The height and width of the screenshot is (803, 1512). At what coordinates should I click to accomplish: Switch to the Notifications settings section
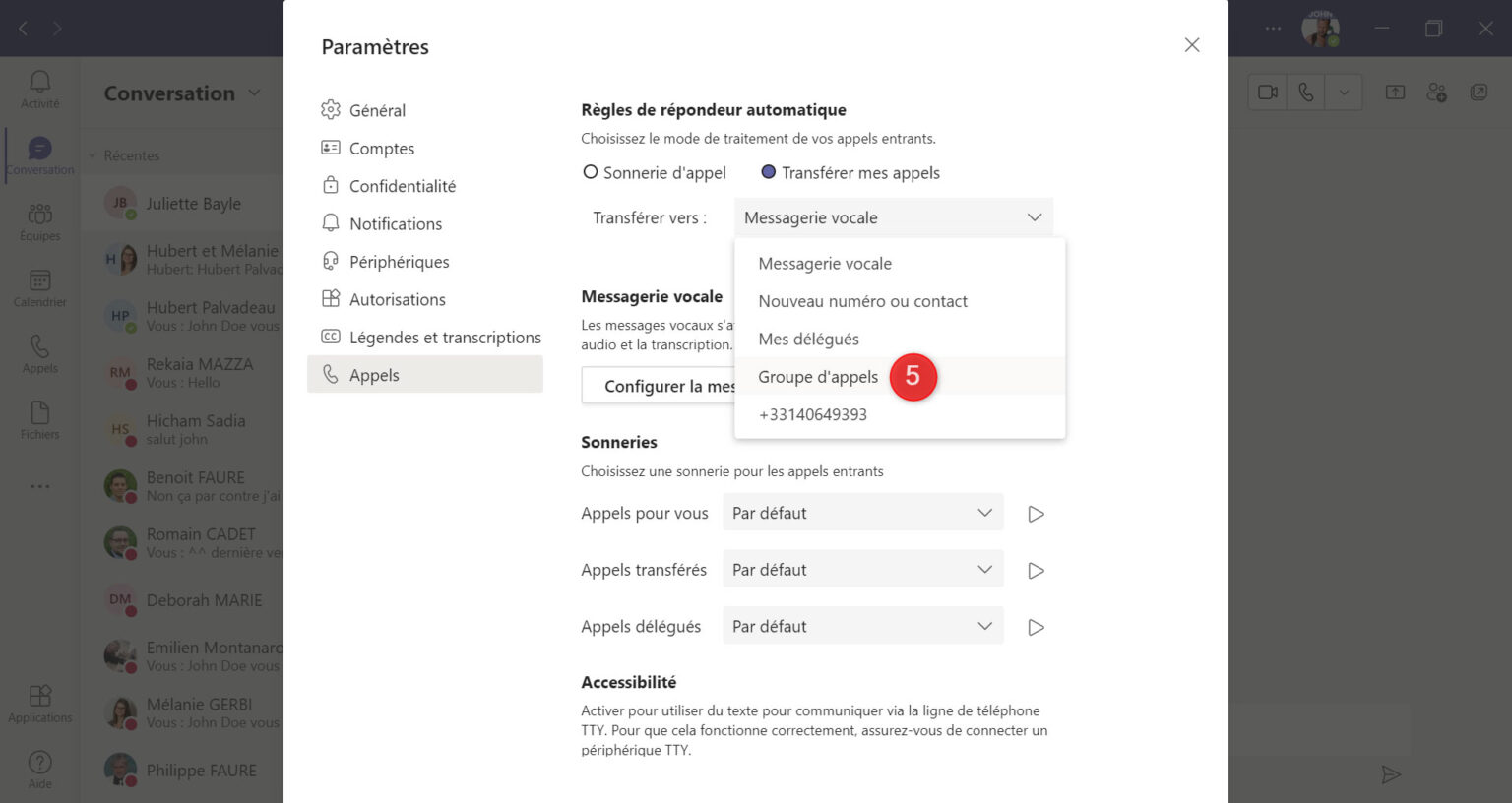coord(394,223)
